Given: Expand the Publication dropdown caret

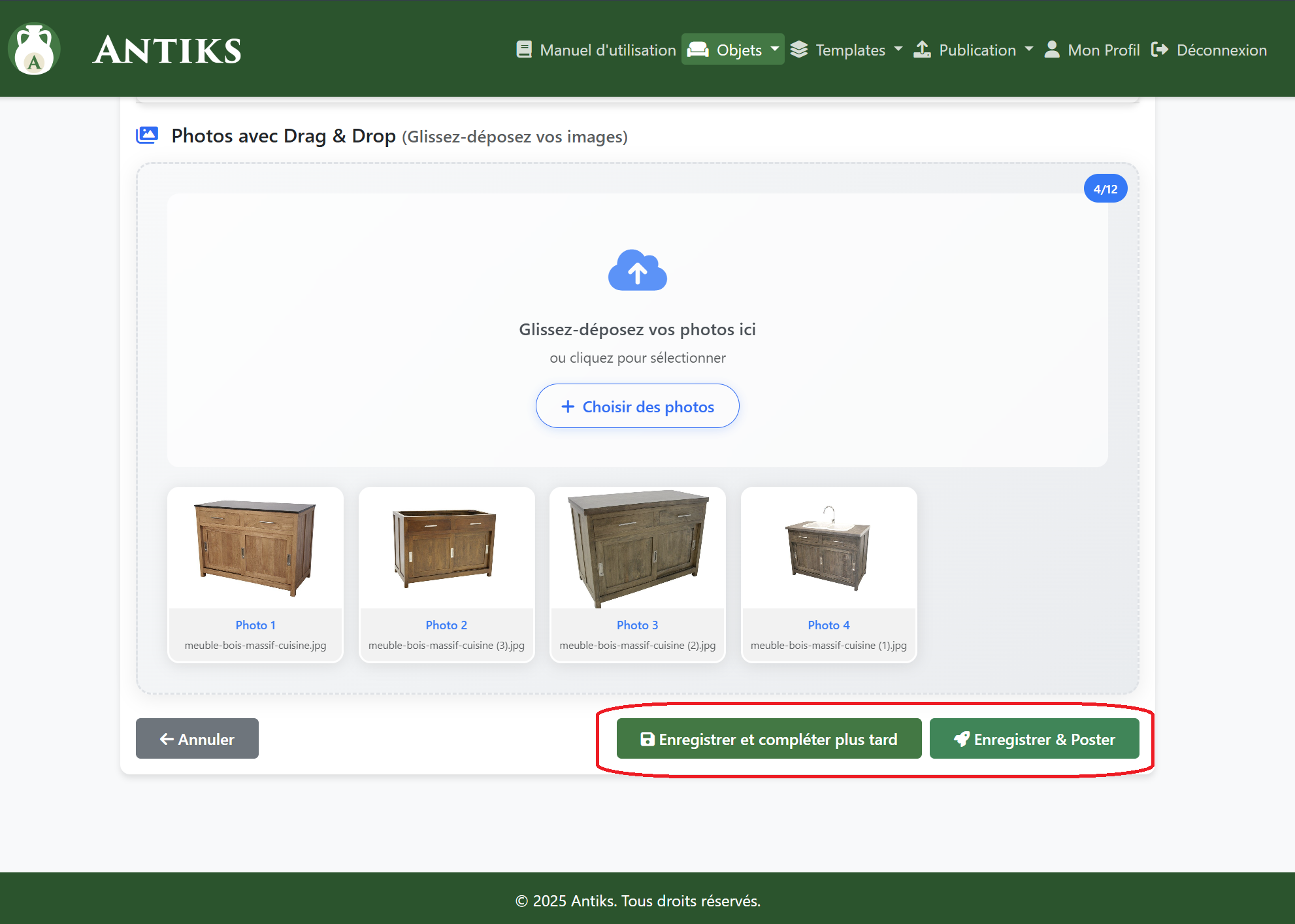Looking at the screenshot, I should (x=1028, y=49).
